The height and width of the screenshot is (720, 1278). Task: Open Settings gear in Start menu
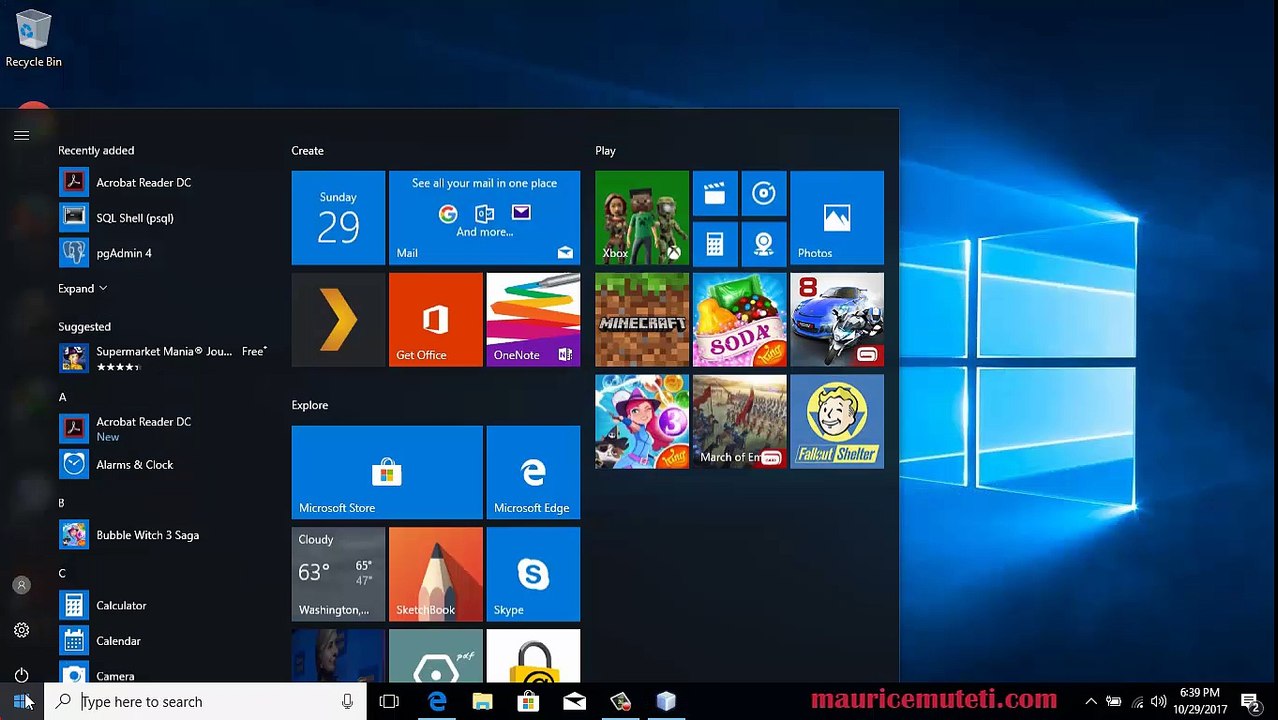click(21, 630)
